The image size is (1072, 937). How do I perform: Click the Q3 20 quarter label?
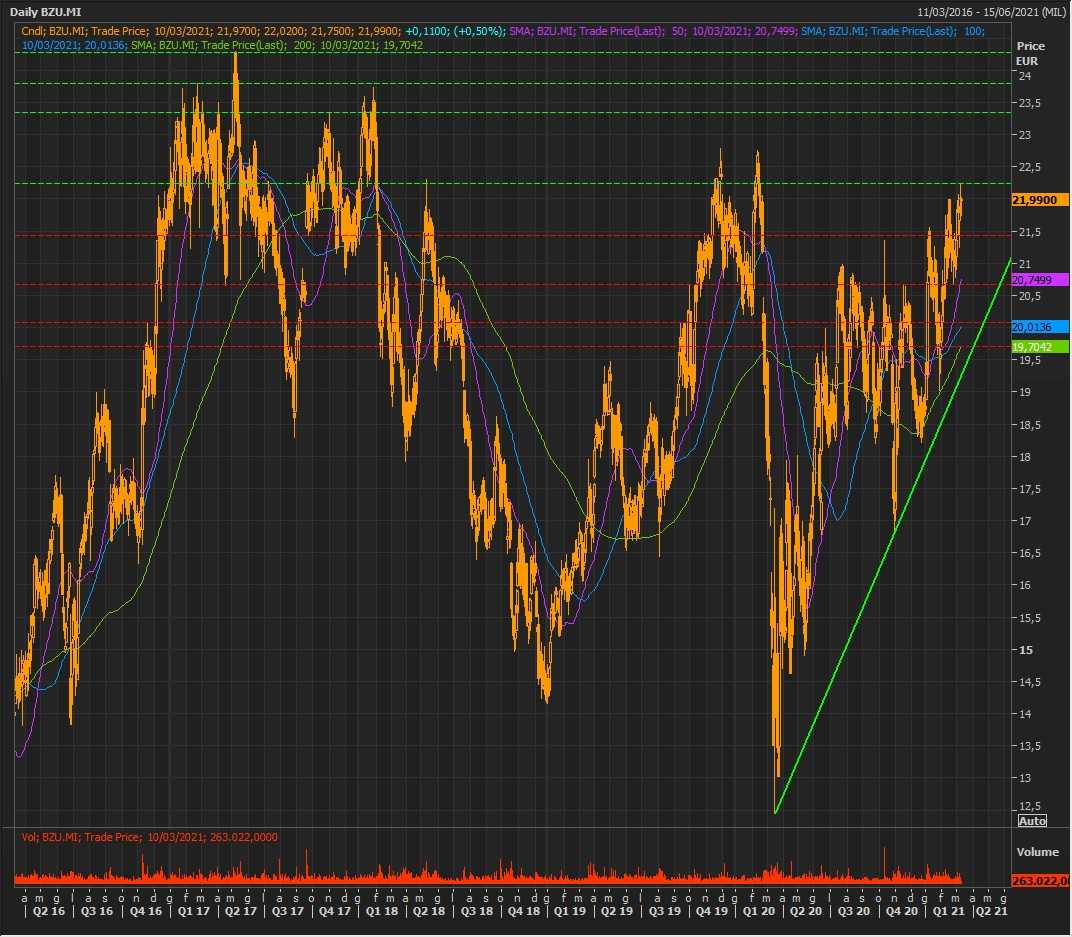tap(854, 911)
